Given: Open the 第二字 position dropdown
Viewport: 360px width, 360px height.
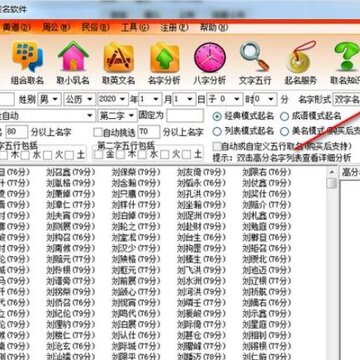Looking at the screenshot, I should click(117, 116).
